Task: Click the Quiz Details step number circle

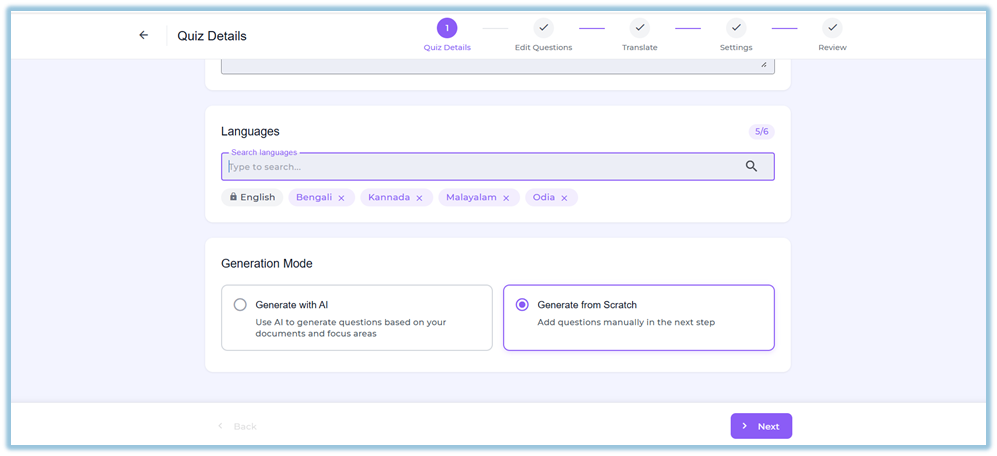Action: point(447,28)
